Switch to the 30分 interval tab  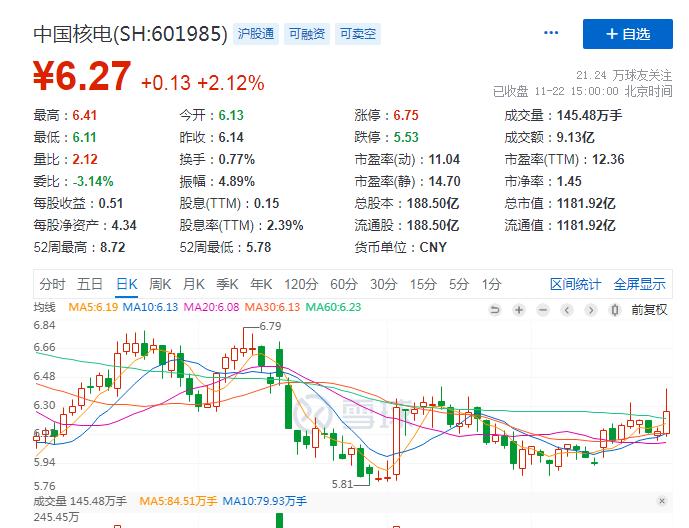pyautogui.click(x=384, y=284)
